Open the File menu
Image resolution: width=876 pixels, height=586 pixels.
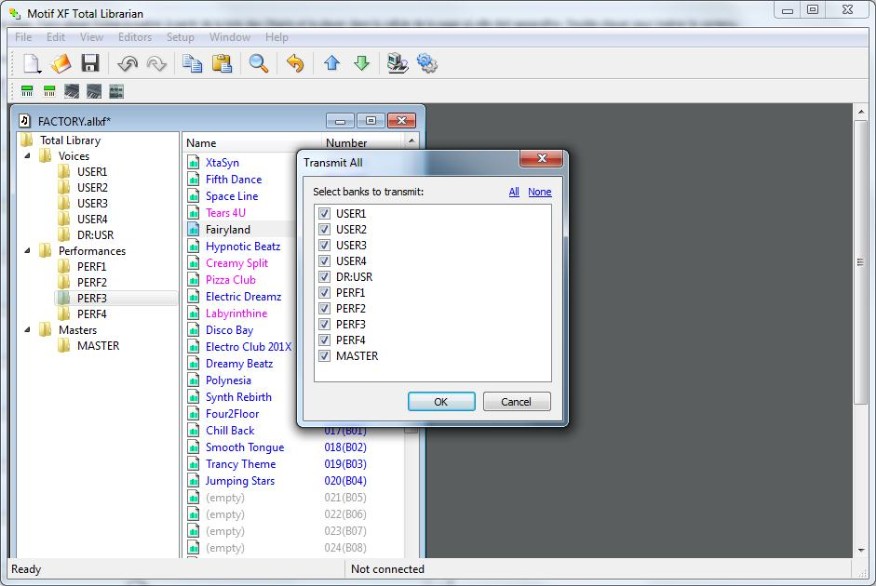23,37
